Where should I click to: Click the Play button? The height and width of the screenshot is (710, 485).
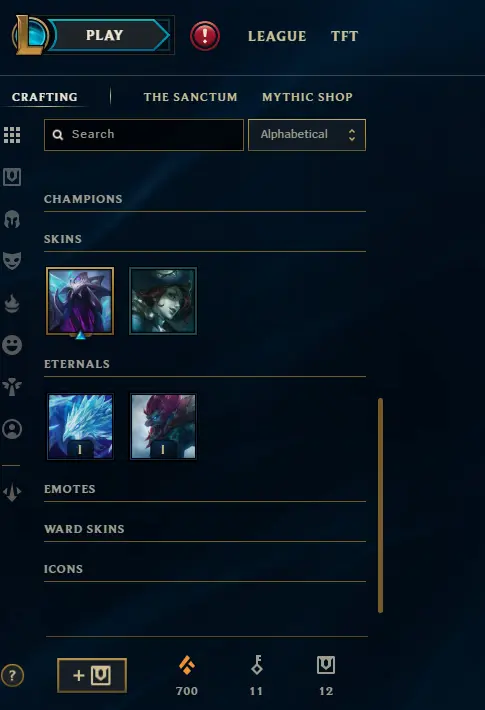105,35
